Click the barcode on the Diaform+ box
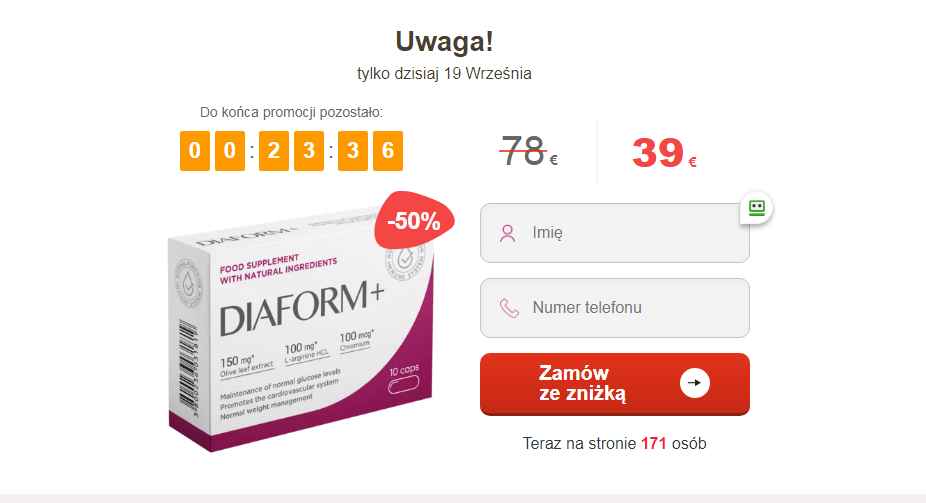 188,369
